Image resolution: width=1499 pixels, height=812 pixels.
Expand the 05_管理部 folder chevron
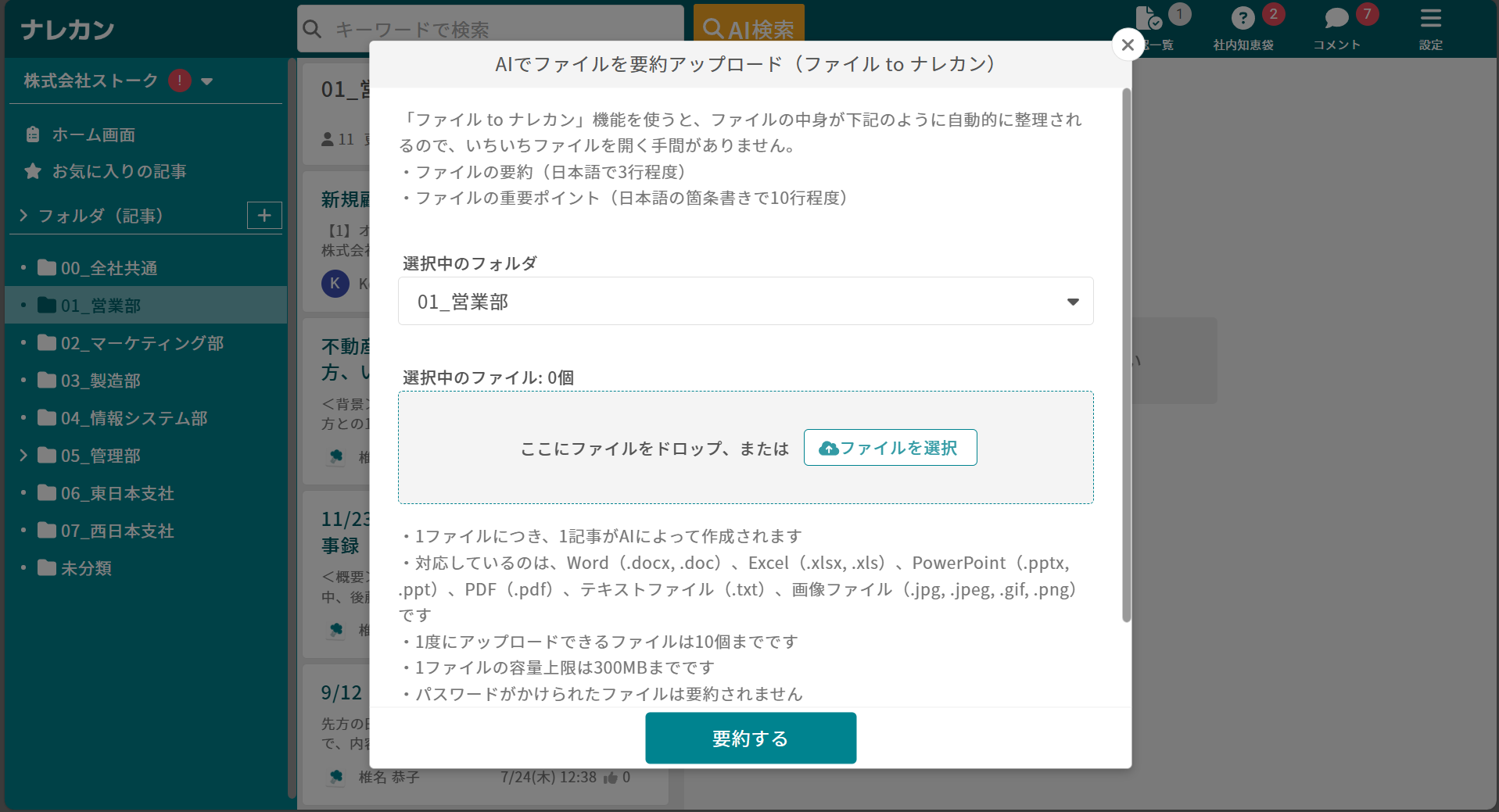[x=23, y=456]
